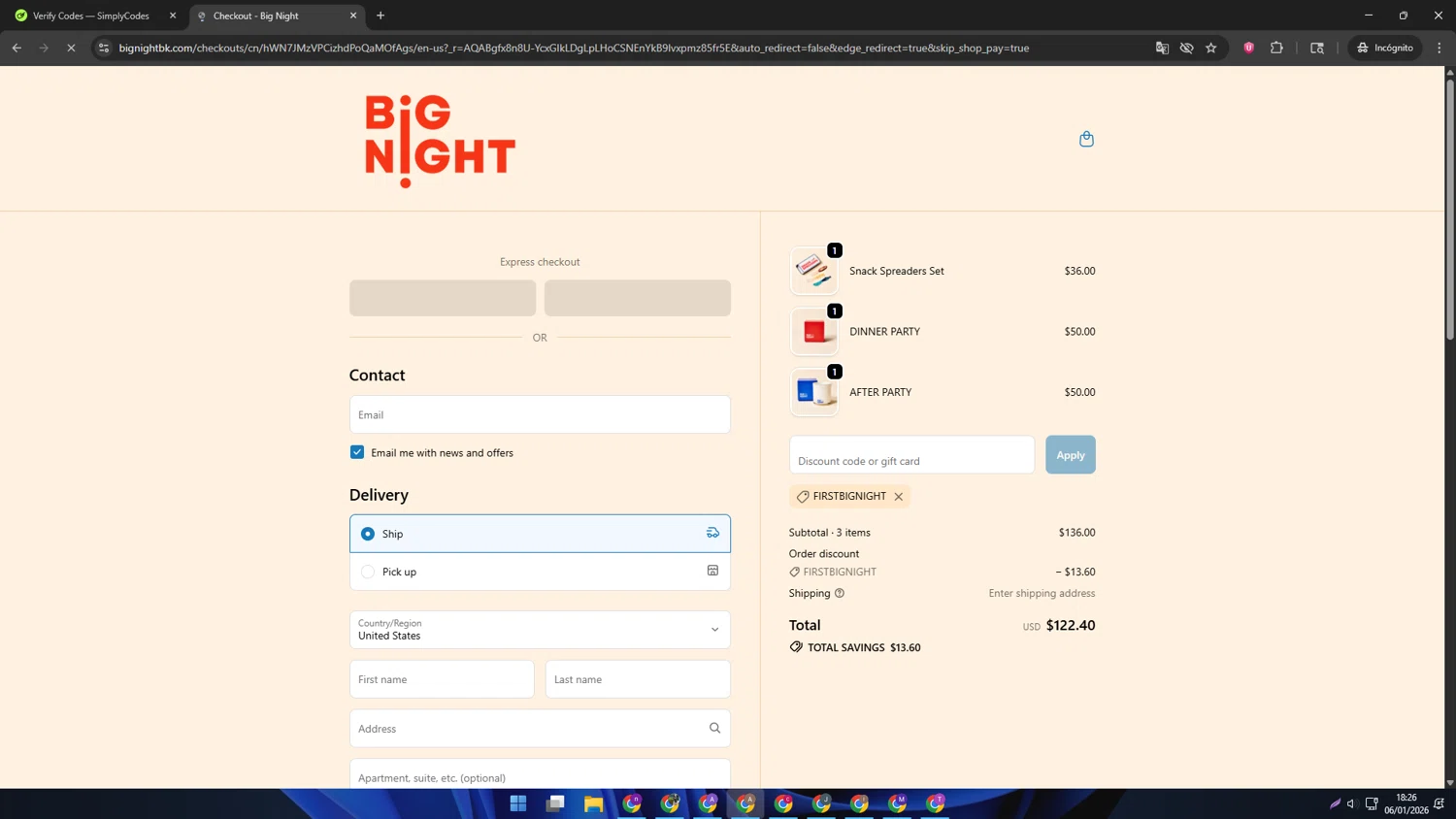
Task: Click the page vertical scrollbar
Action: (1450, 209)
